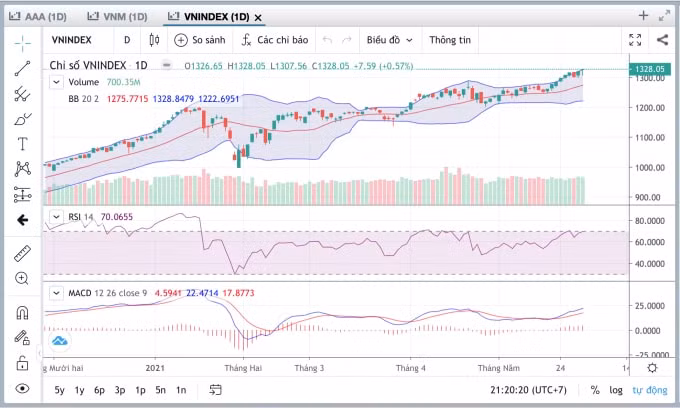This screenshot has width=680, height=408.
Task: Set time range to 5y
Action: point(59,390)
